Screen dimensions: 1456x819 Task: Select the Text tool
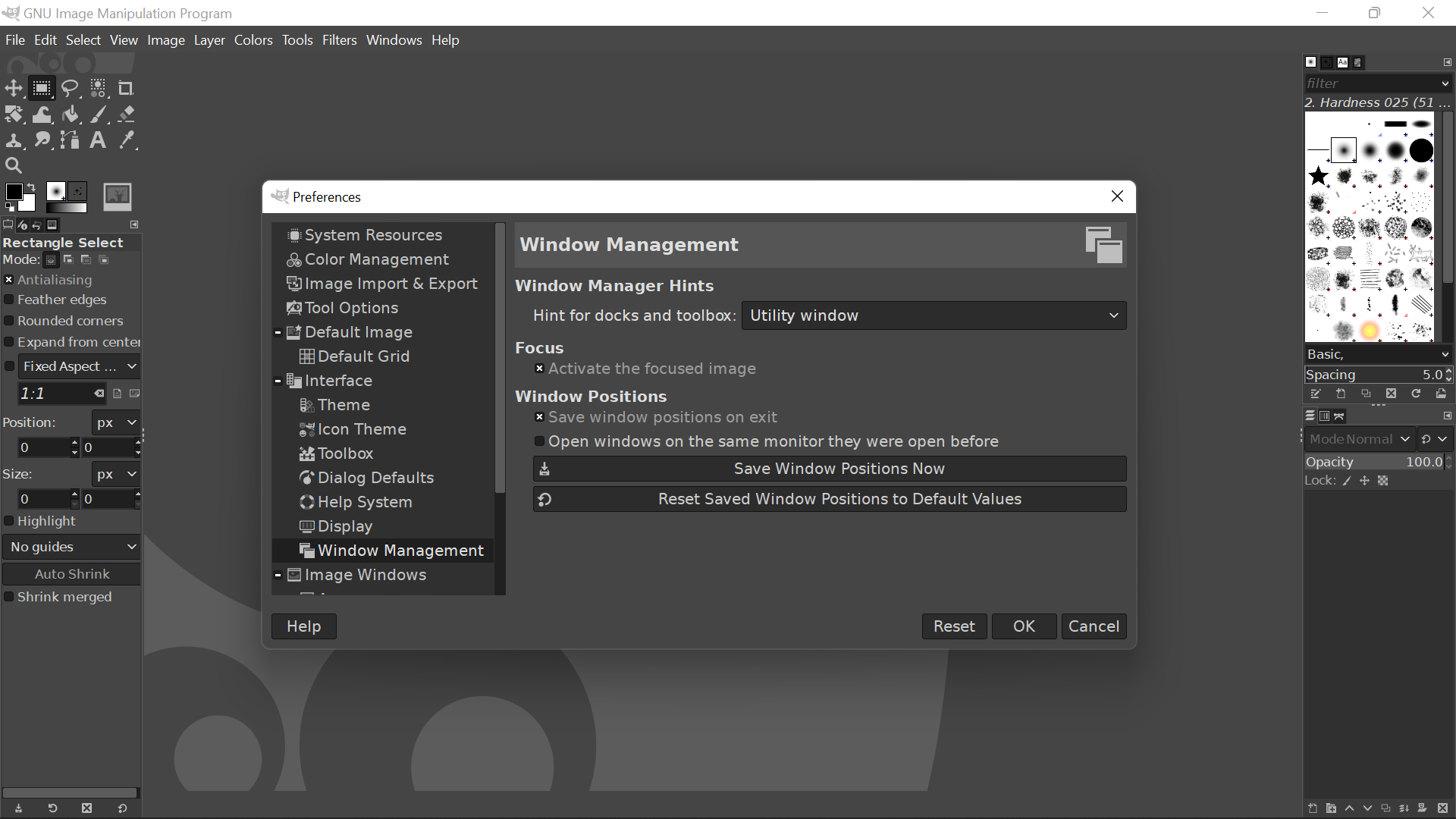[x=99, y=140]
